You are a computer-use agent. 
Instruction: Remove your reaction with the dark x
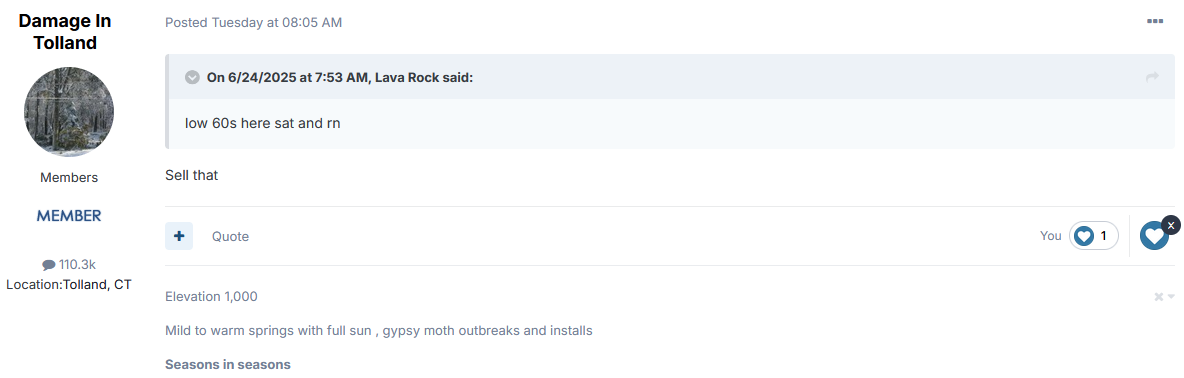point(1170,225)
